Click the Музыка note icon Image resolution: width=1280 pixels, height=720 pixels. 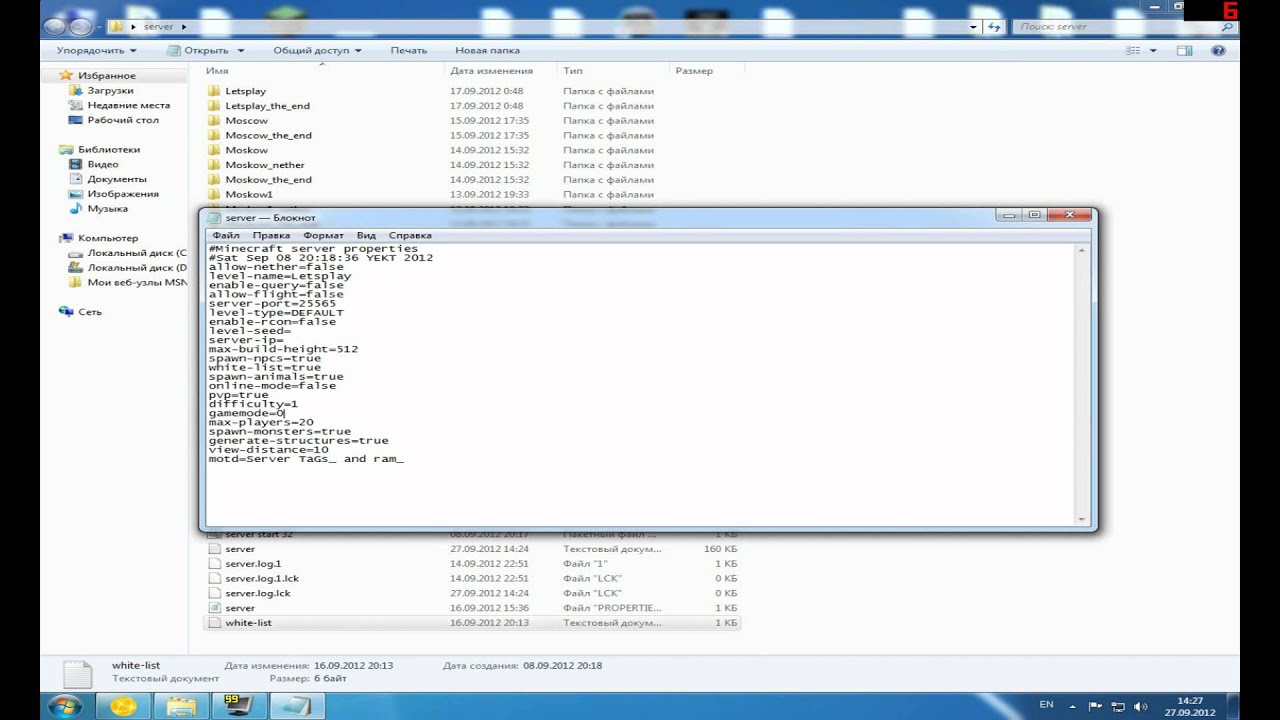click(76, 209)
